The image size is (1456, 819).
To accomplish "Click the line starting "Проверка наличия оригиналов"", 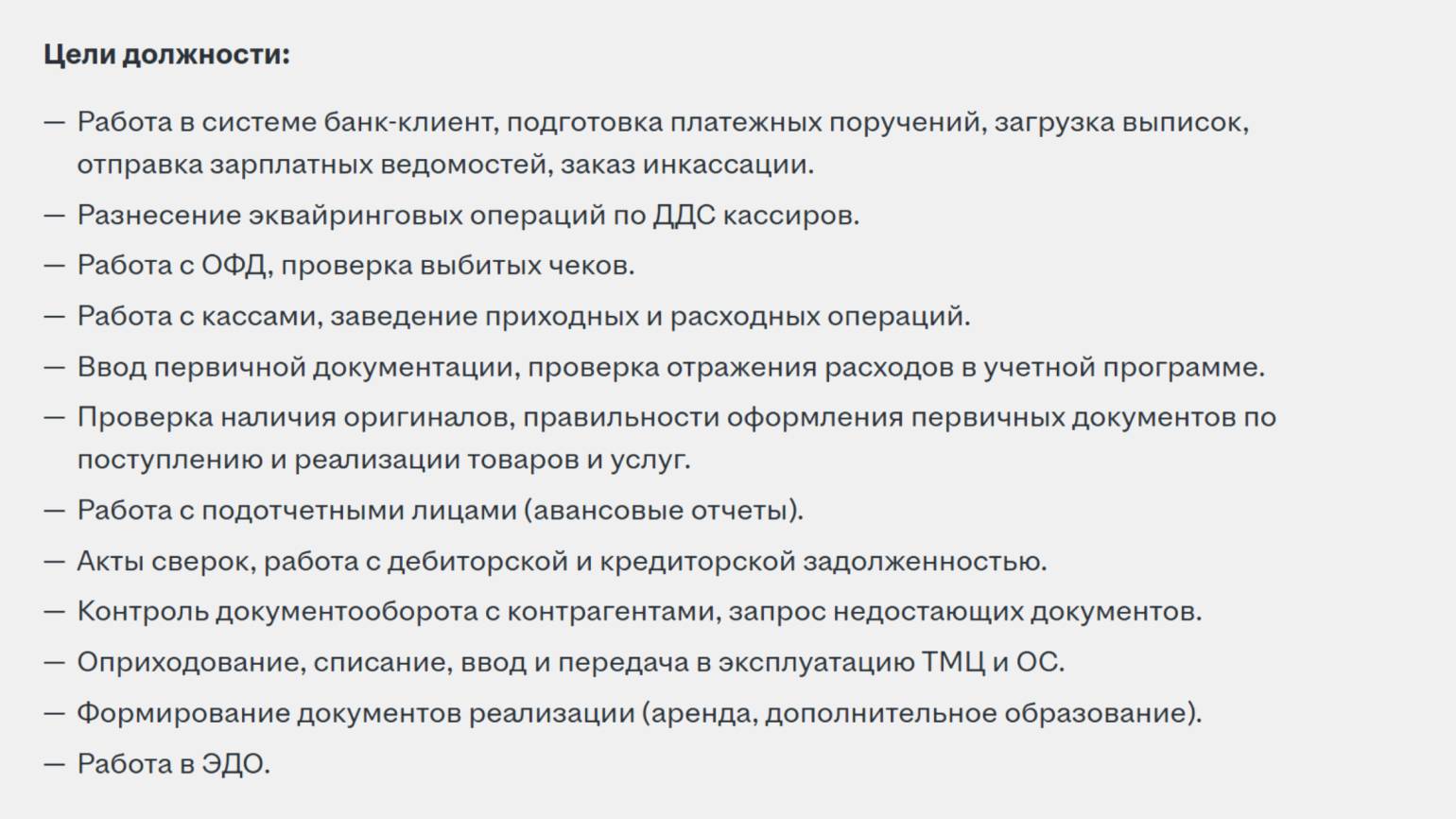I will click(x=676, y=417).
